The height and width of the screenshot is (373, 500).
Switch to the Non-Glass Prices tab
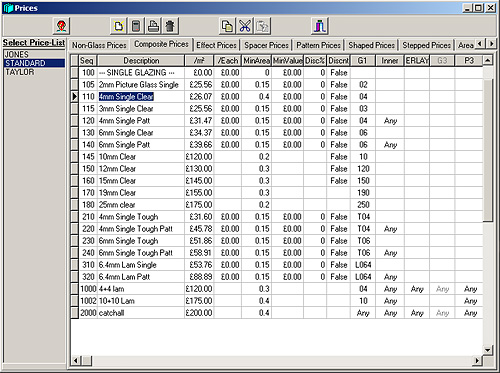tap(99, 45)
